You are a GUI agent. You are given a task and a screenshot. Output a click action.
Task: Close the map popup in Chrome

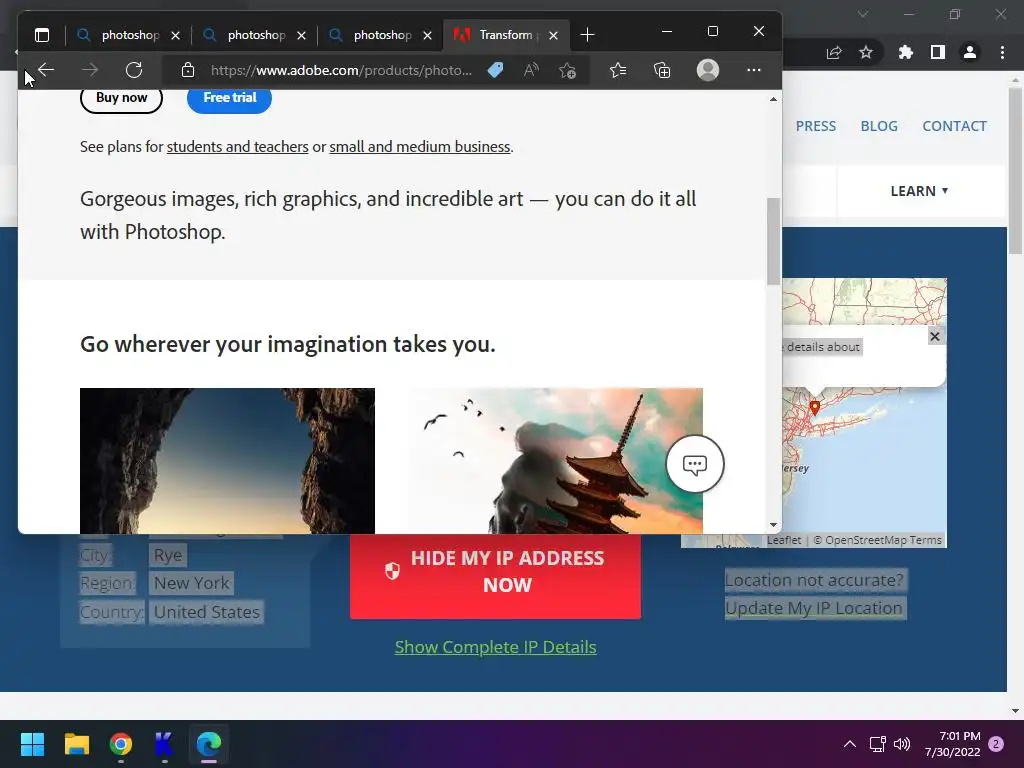click(x=935, y=336)
